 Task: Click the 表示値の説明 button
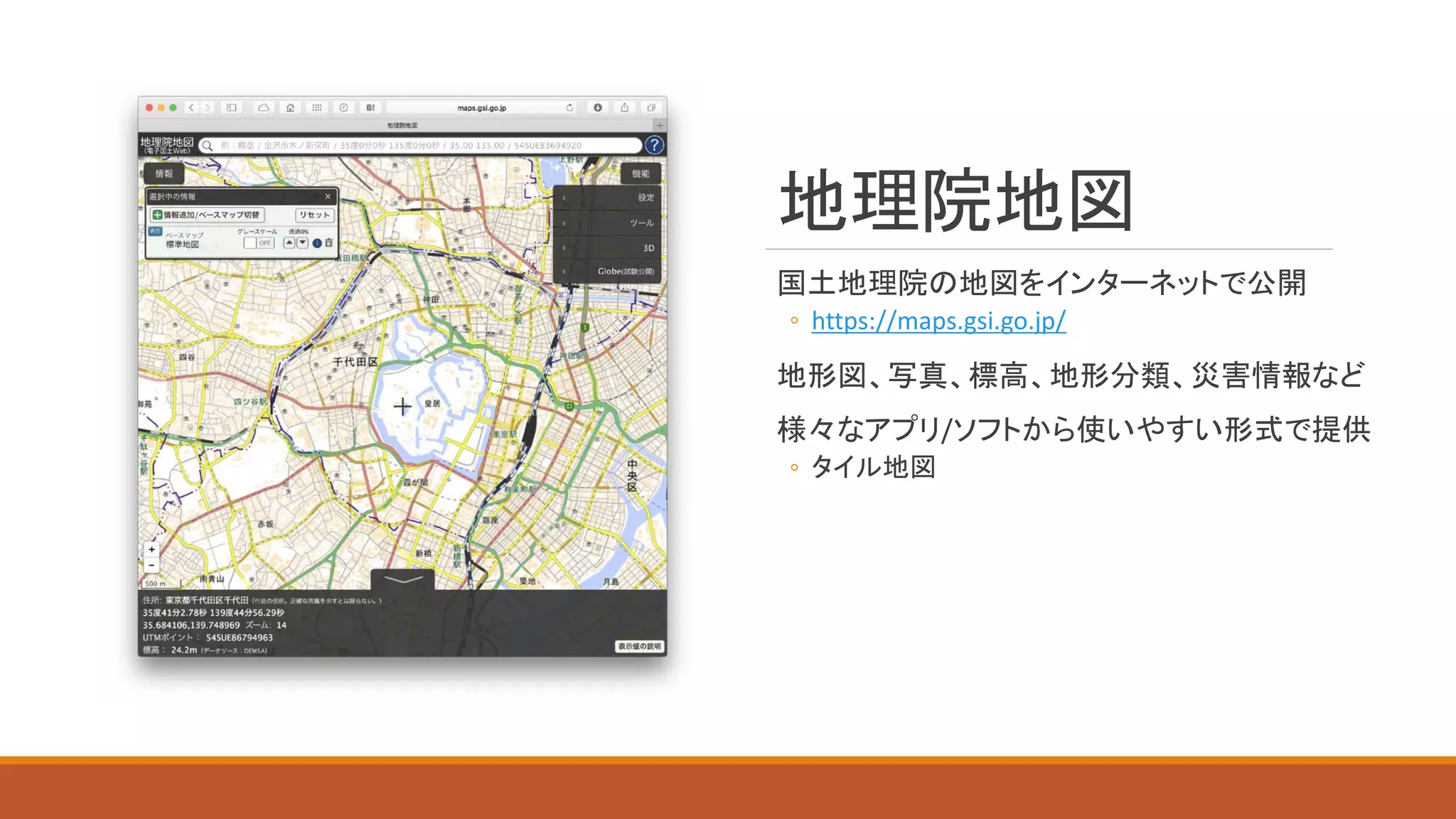point(639,646)
